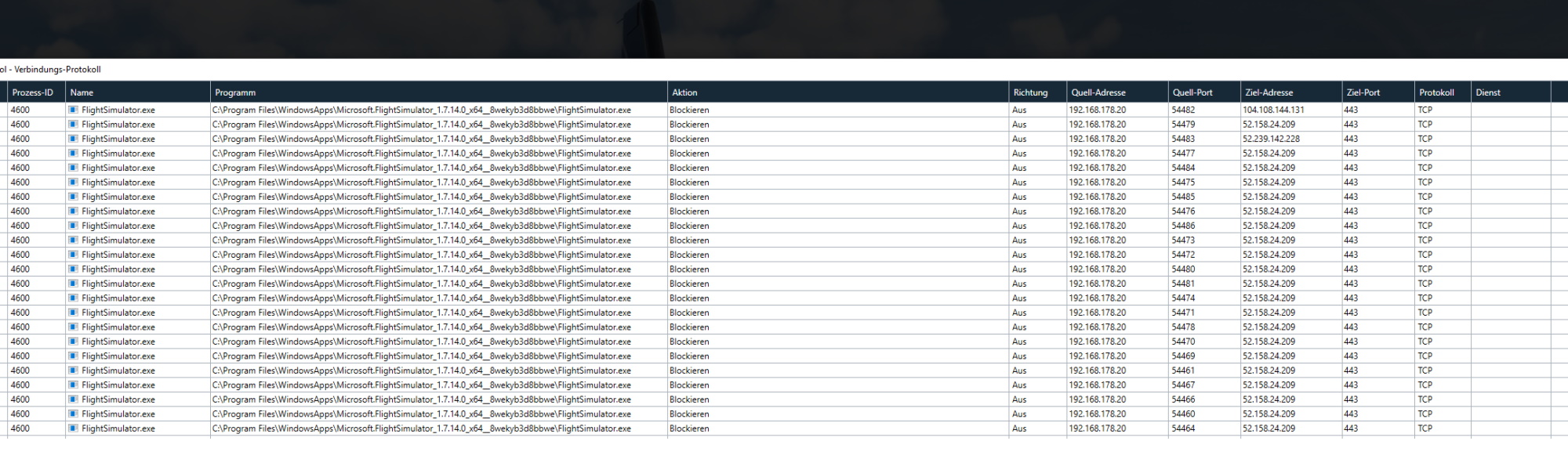This screenshot has height=470, width=1568.
Task: Click Blockieren in source port 54478 row
Action: [689, 327]
